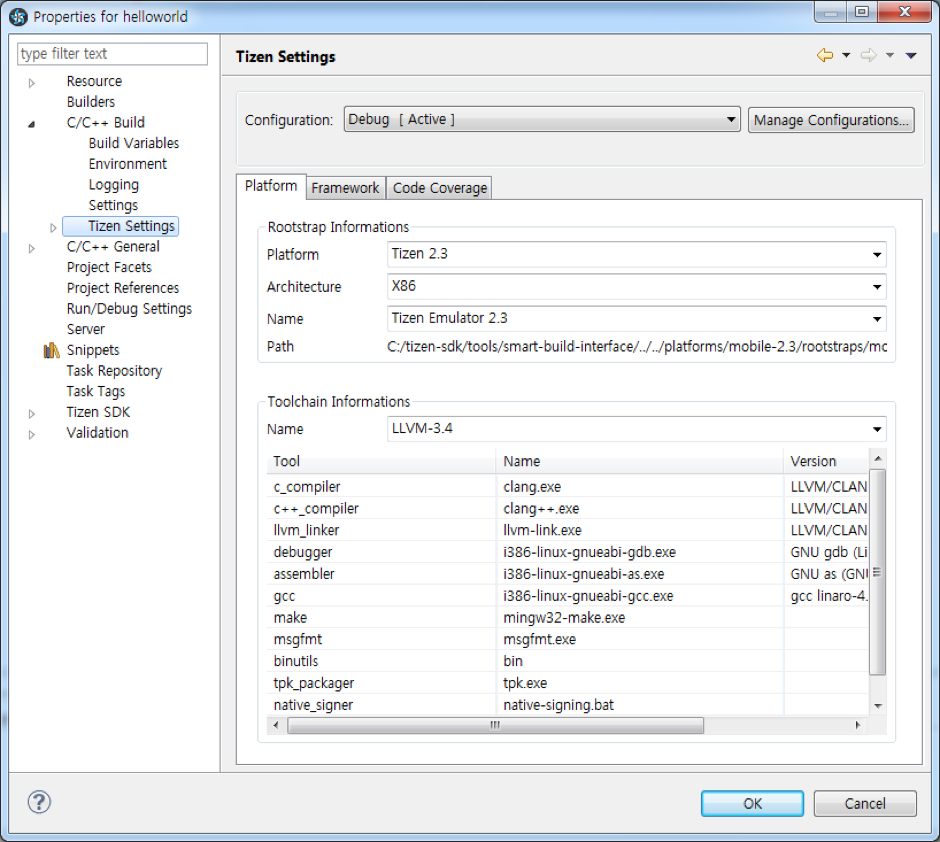Open the Configuration dropdown
The image size is (940, 842).
pos(542,119)
